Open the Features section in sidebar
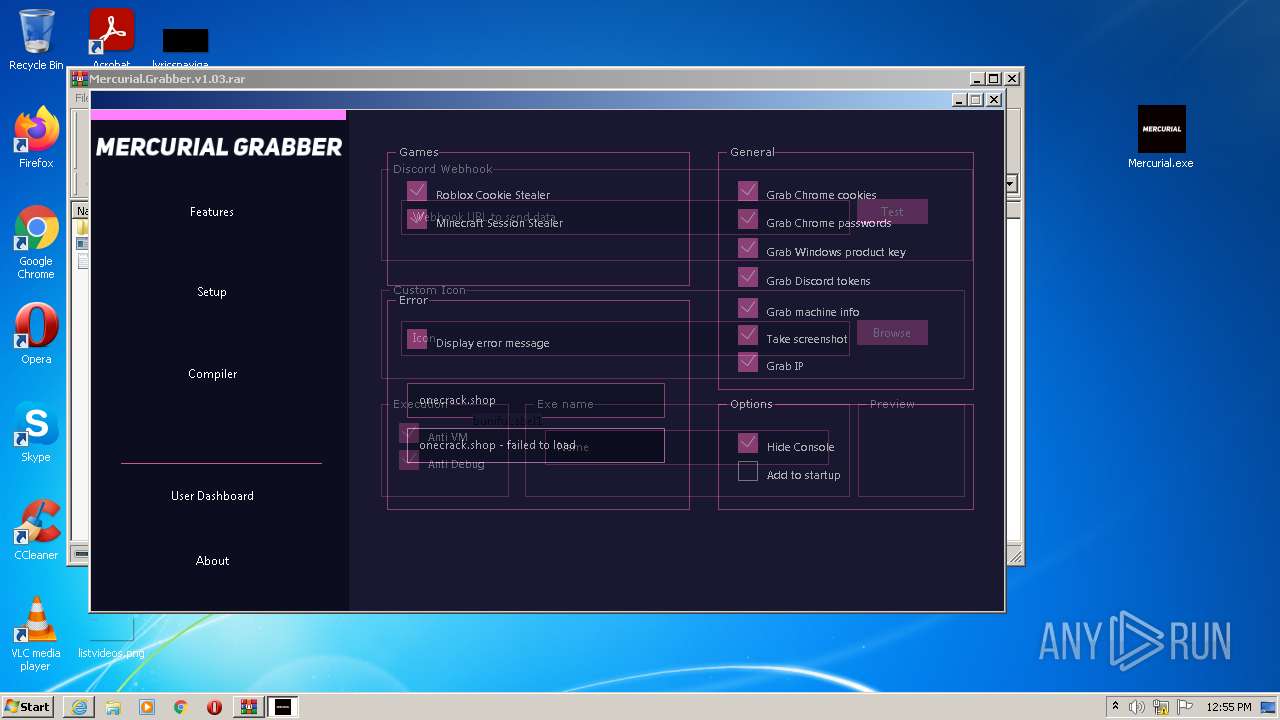 pyautogui.click(x=212, y=212)
